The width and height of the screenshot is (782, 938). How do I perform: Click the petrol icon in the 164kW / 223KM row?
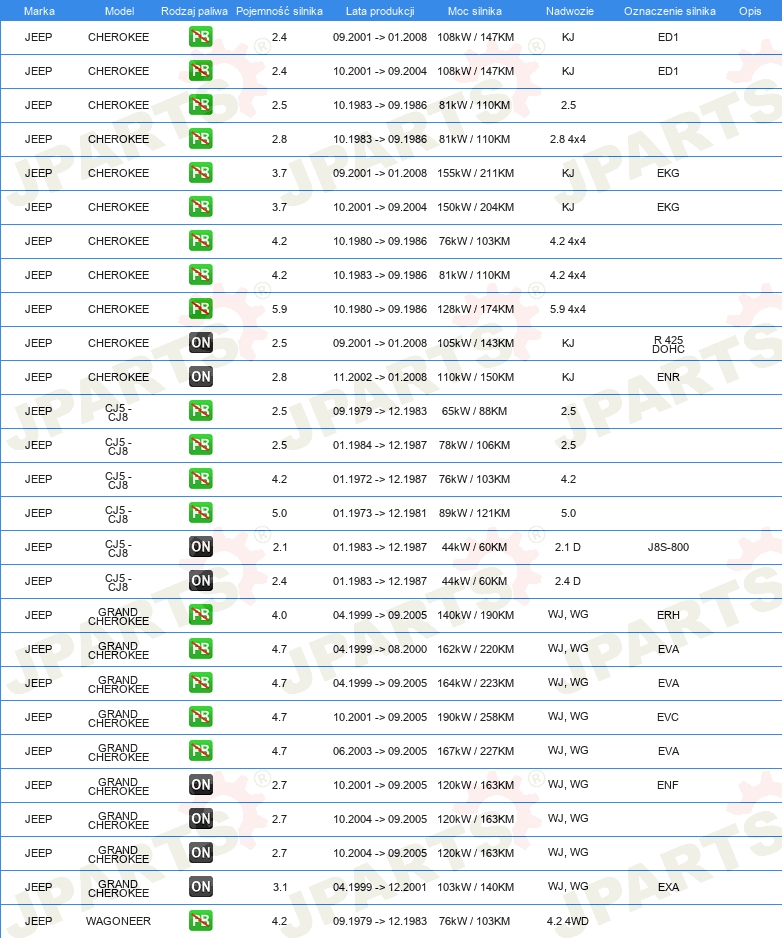point(200,683)
